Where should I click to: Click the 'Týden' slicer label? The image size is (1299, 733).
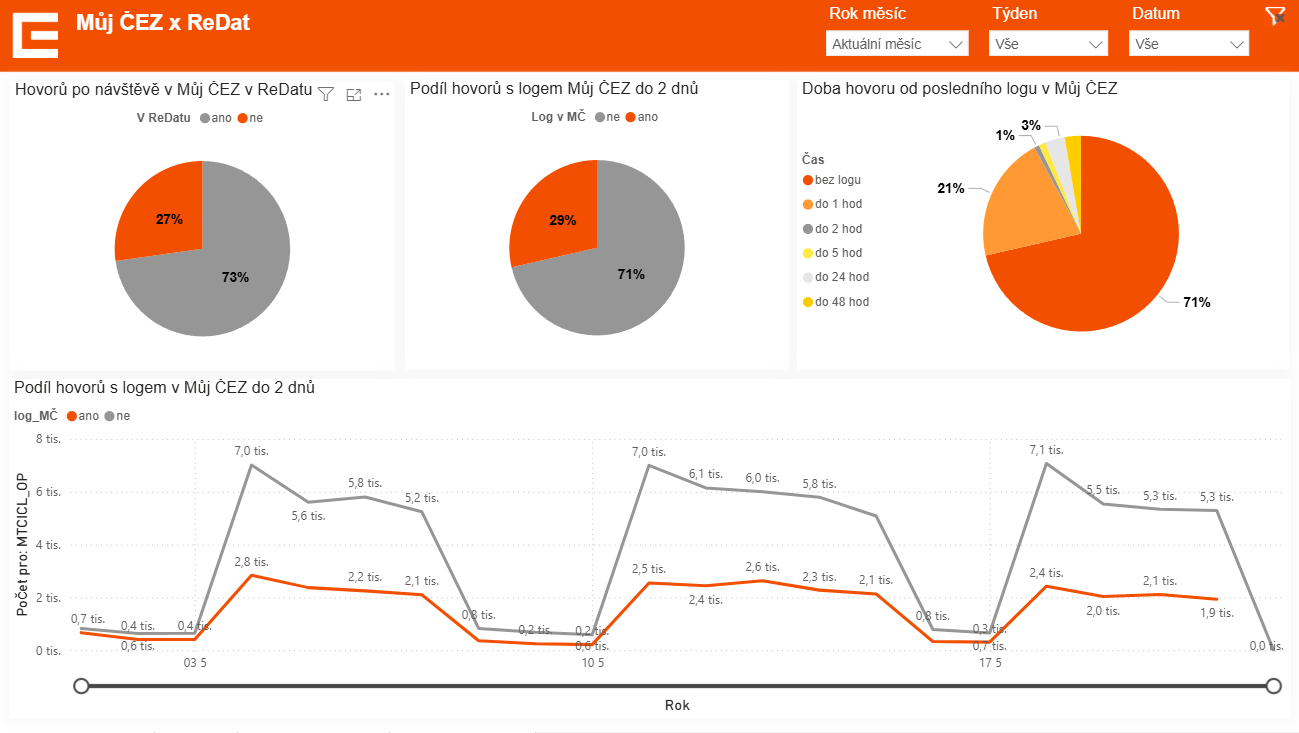pos(1015,14)
